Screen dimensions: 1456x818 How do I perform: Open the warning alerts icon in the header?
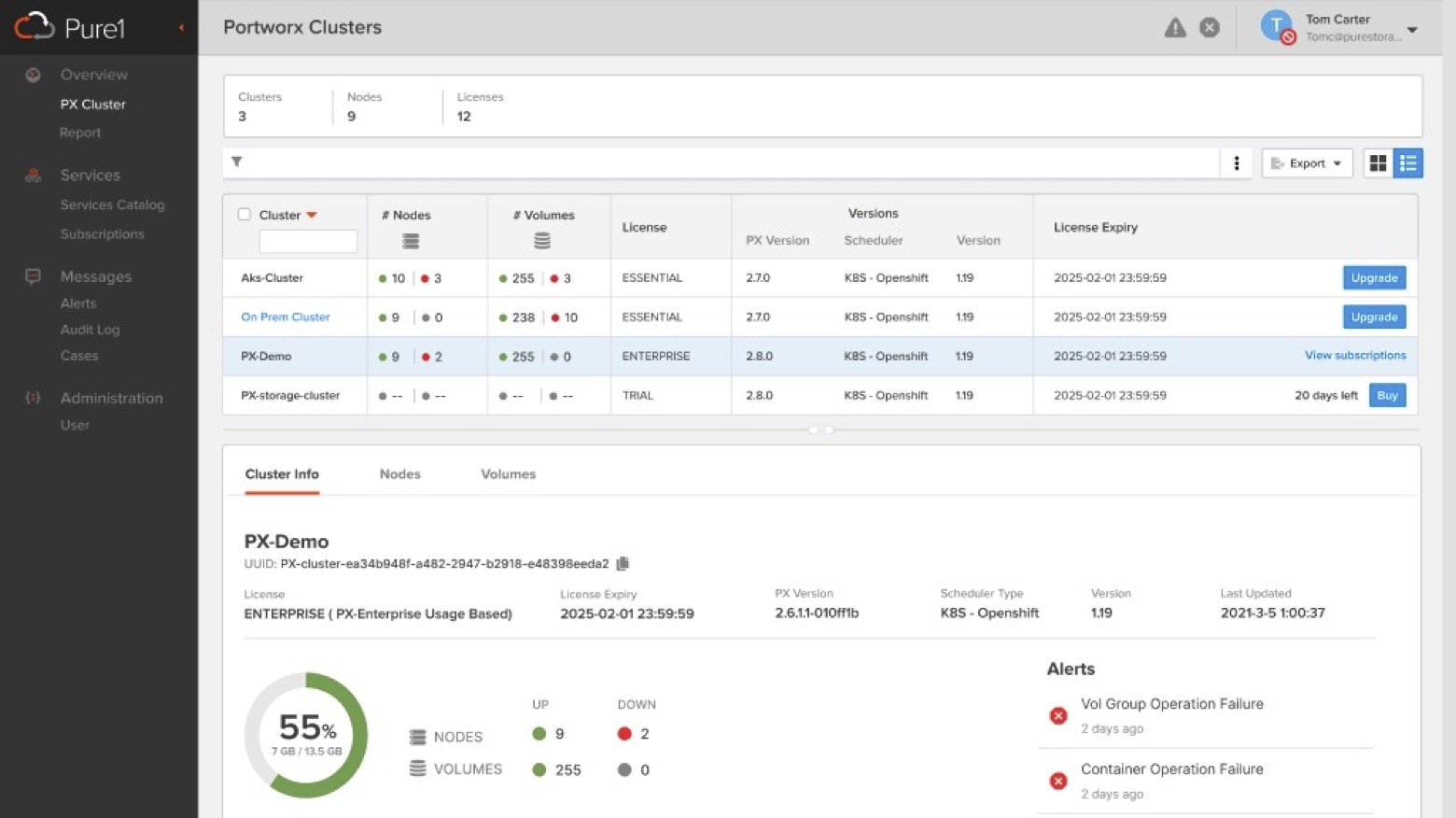click(x=1175, y=27)
